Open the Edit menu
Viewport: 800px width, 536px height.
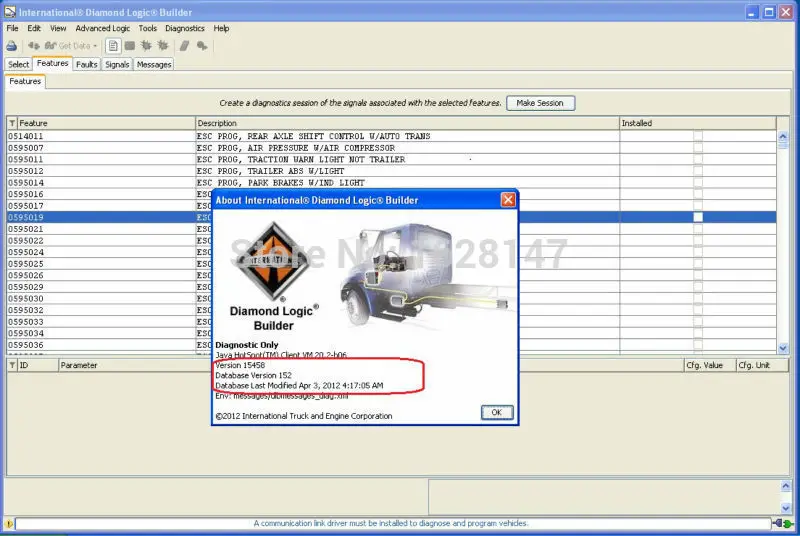tap(34, 29)
